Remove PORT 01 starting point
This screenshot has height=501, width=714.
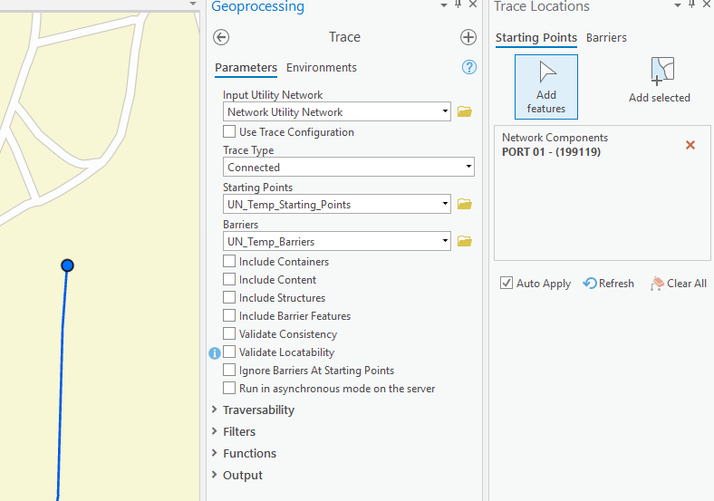point(690,145)
